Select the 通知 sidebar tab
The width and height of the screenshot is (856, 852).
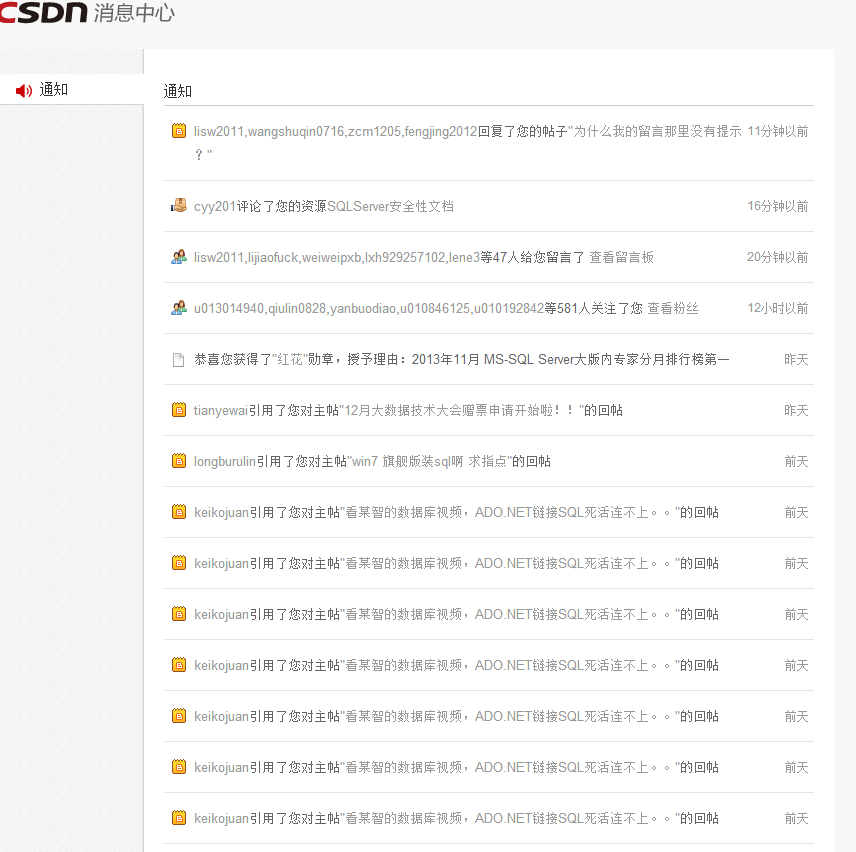click(x=72, y=89)
